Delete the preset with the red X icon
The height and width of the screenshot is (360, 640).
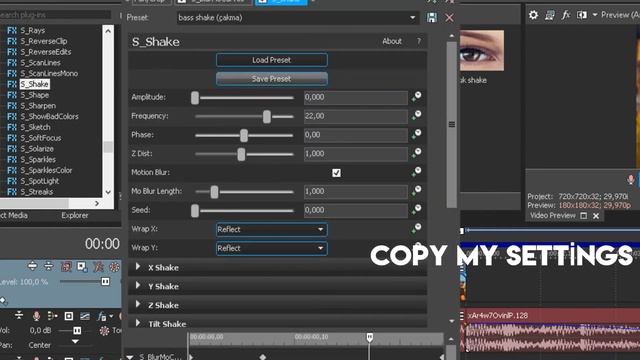(x=449, y=18)
